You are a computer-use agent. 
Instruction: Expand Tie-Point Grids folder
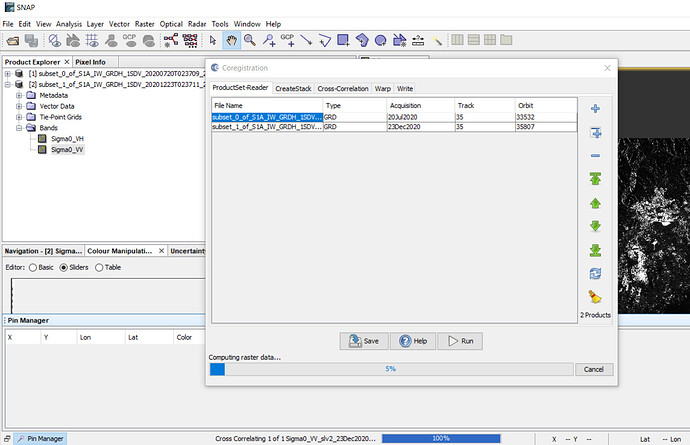pyautogui.click(x=19, y=117)
